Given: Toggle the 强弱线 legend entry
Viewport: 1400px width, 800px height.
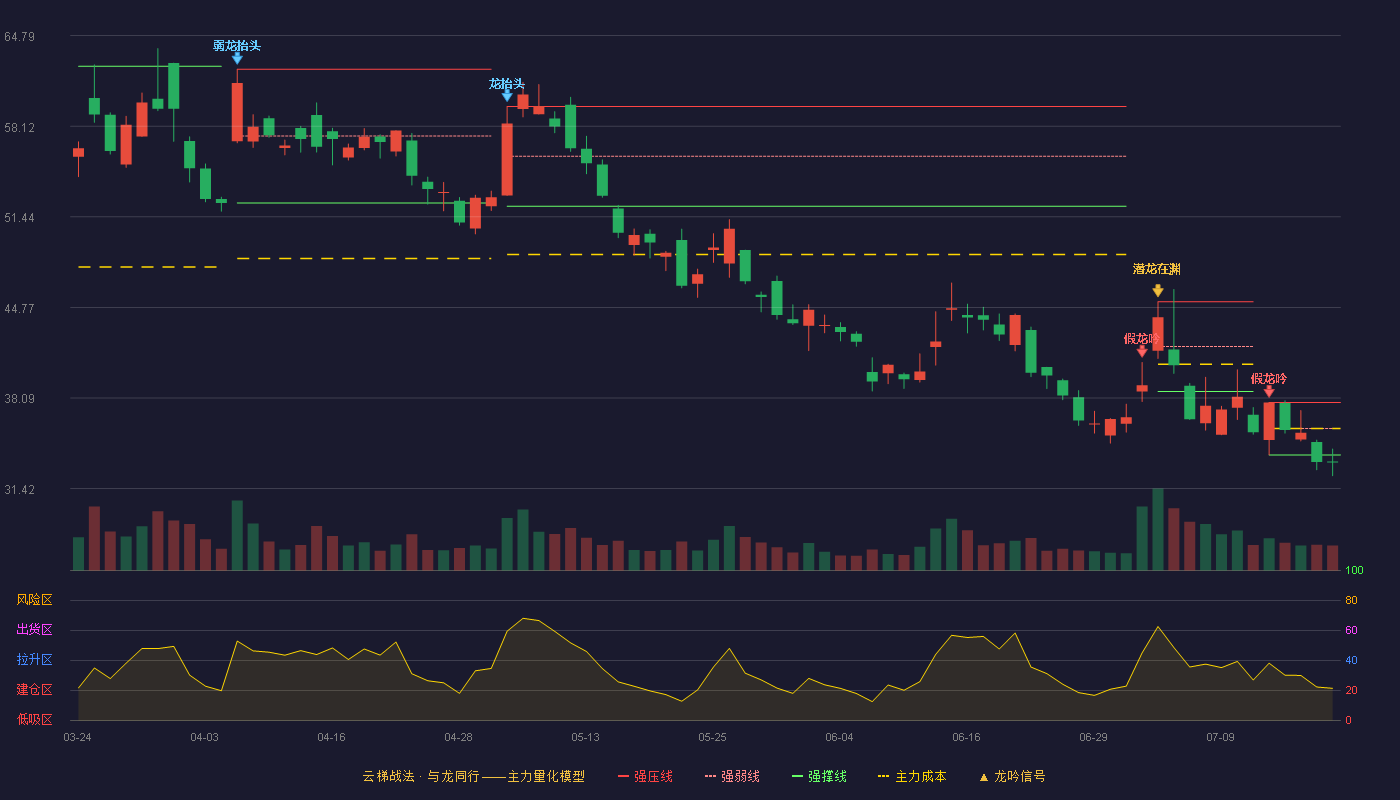Looking at the screenshot, I should tap(732, 776).
